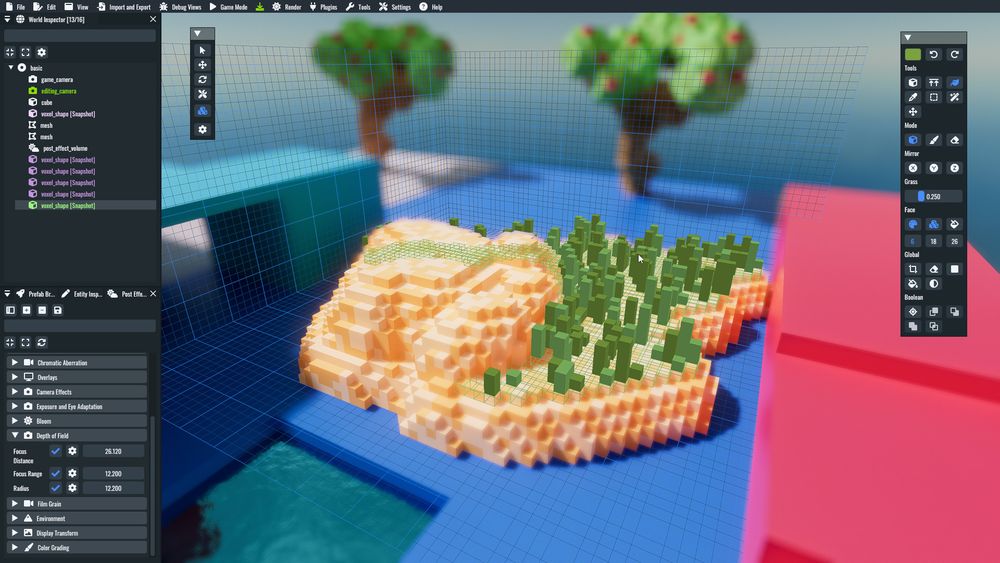Click the undo arrow in voxel panel
Viewport: 1000px width, 563px height.
[934, 55]
